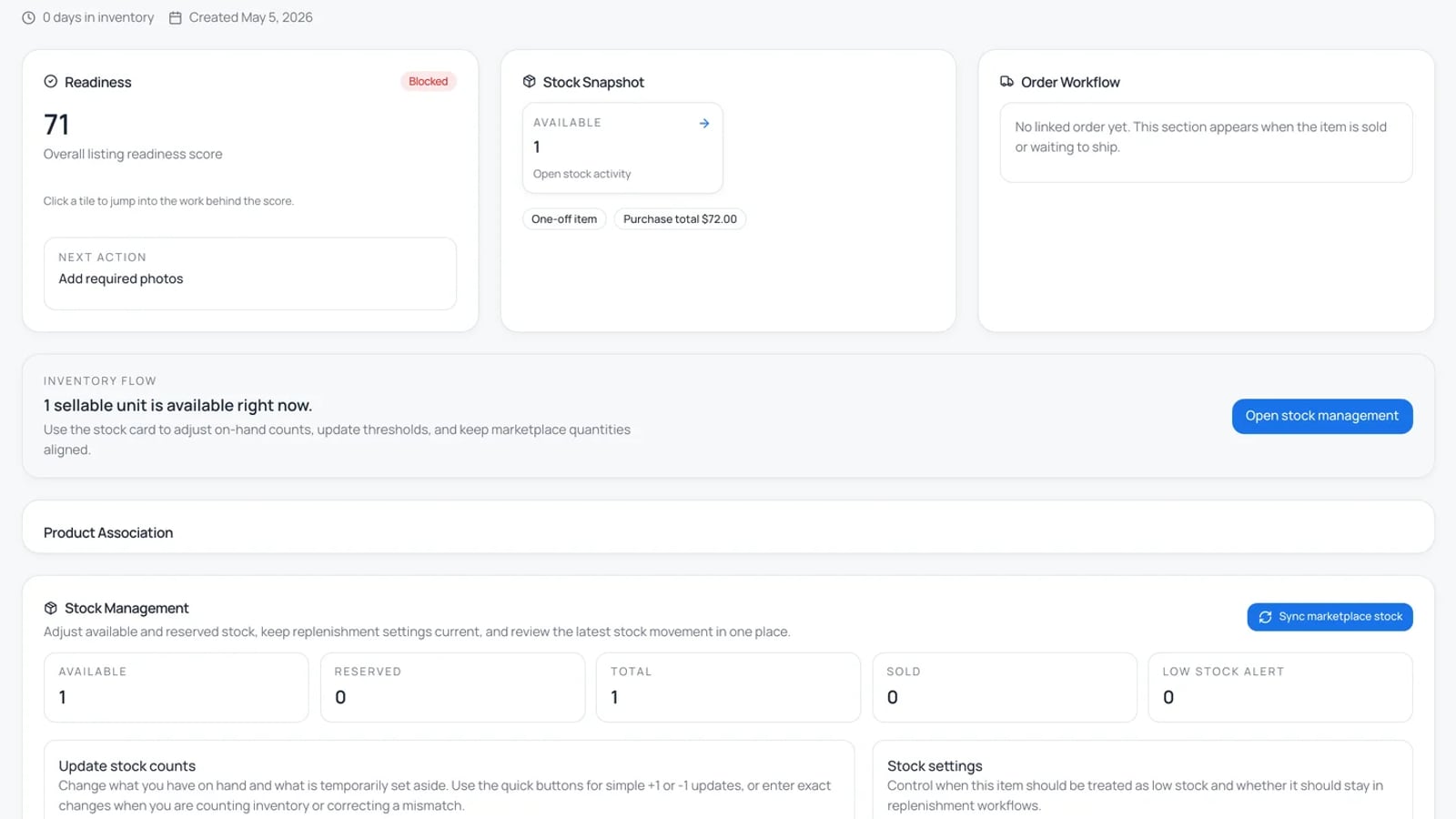This screenshot has height=819, width=1456.
Task: Click the Low Stock Alert tile
Action: (1280, 687)
